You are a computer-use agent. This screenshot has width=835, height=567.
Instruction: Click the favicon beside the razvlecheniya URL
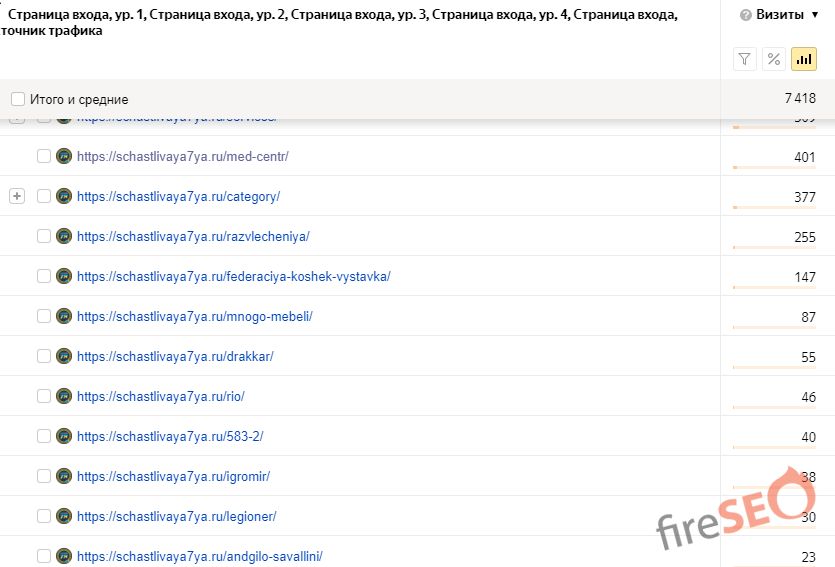(x=64, y=236)
